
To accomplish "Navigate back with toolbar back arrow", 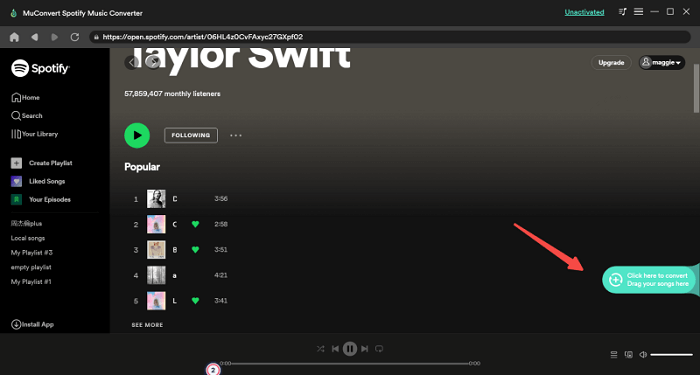I will tap(34, 37).
